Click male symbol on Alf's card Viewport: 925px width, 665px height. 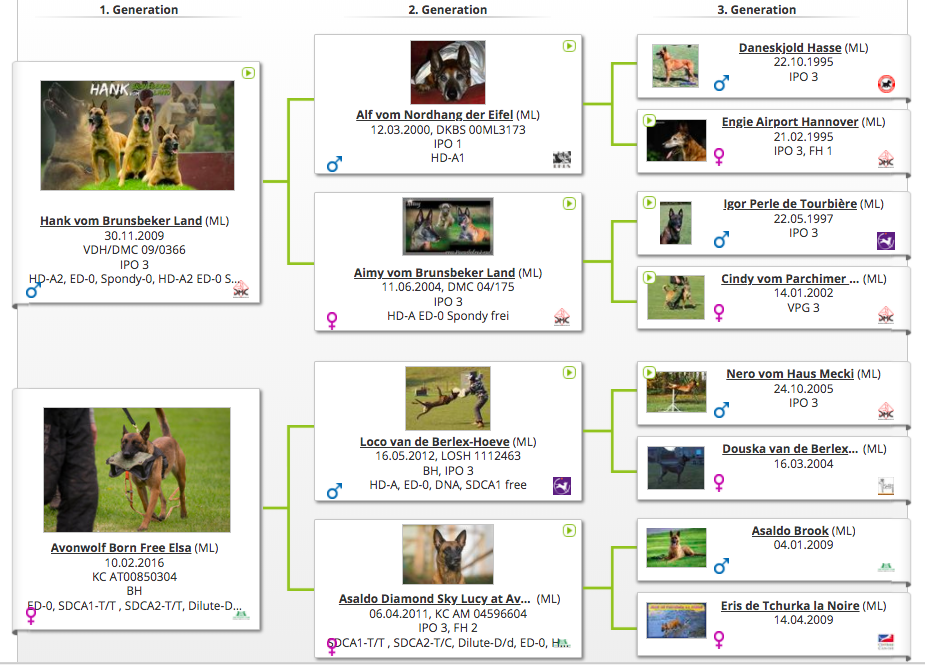(x=334, y=164)
